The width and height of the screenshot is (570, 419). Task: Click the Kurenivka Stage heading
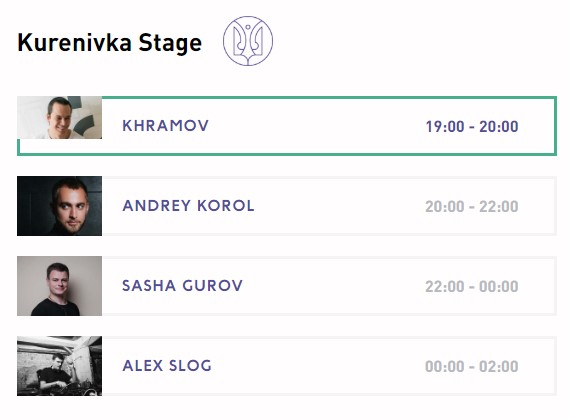[109, 43]
